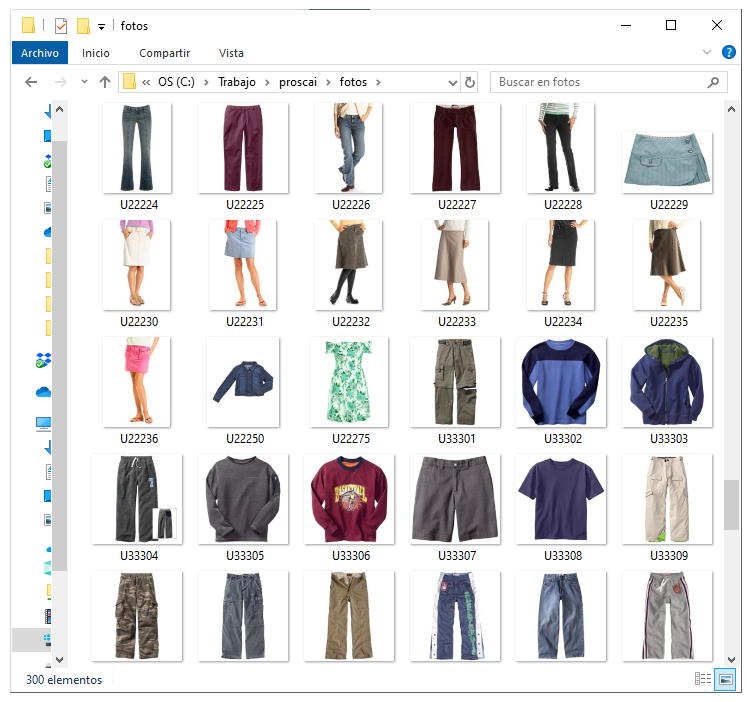This screenshot has width=749, height=702.
Task: Click the Properties checkmark icon in title bar
Action: point(61,26)
